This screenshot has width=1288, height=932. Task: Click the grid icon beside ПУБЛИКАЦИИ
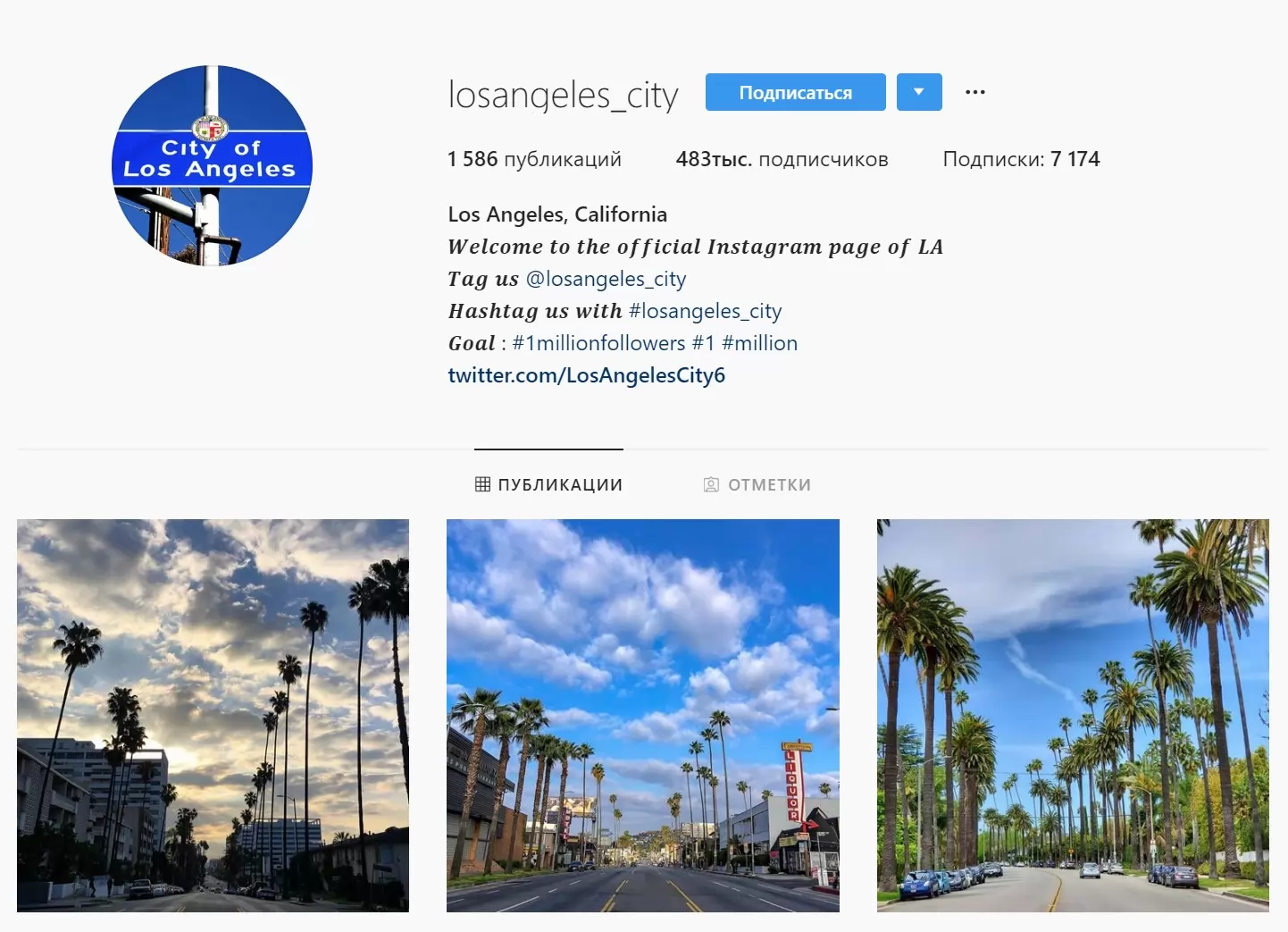(x=482, y=484)
